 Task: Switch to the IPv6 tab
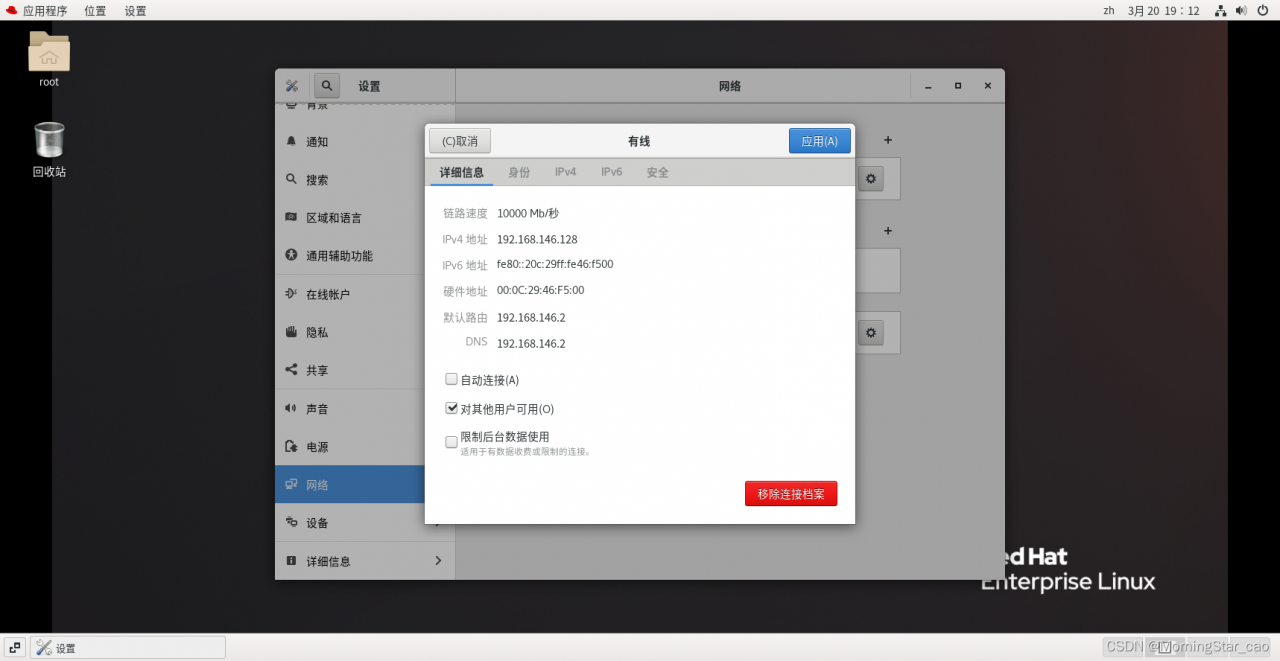(x=612, y=172)
